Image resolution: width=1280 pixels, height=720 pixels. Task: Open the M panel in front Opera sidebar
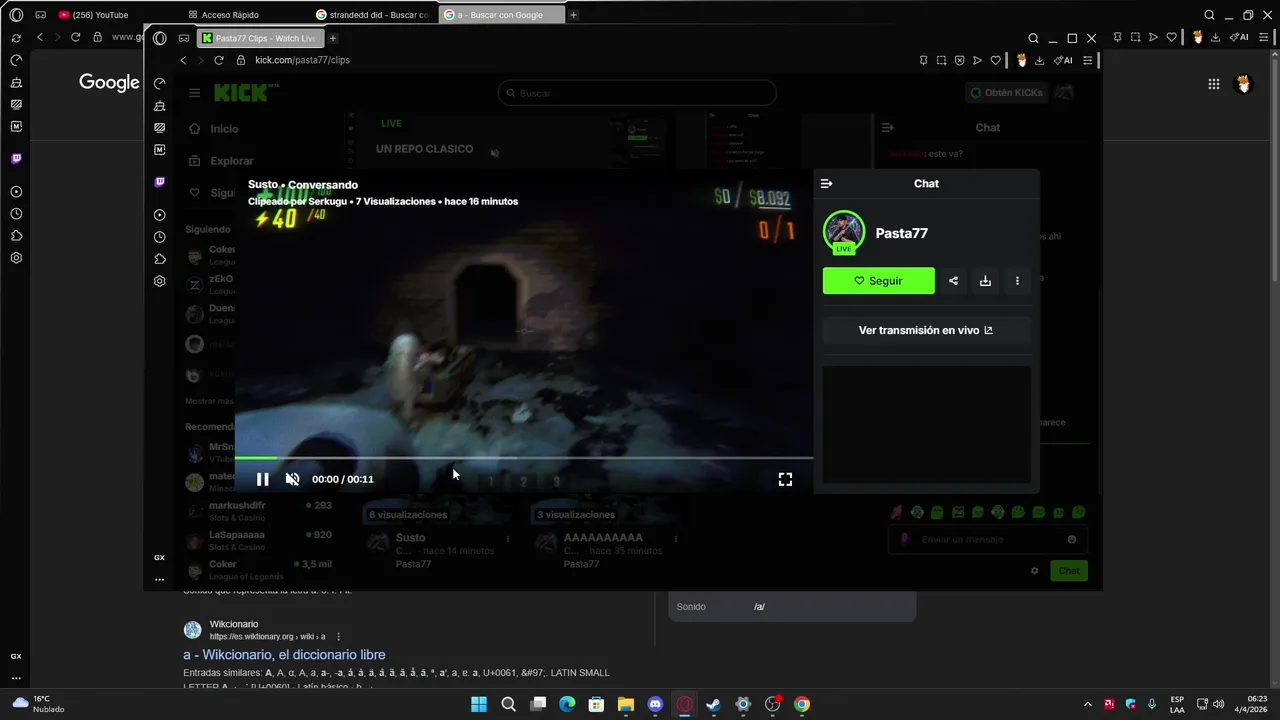coord(160,149)
